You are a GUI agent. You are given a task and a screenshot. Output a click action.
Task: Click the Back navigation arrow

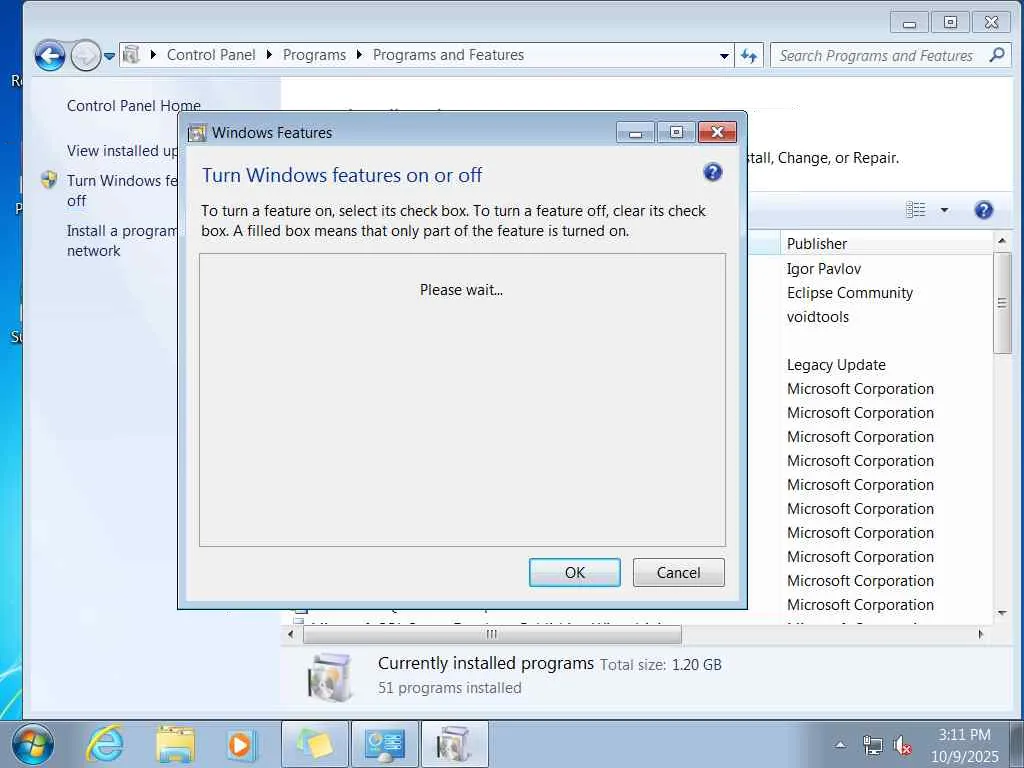(50, 56)
